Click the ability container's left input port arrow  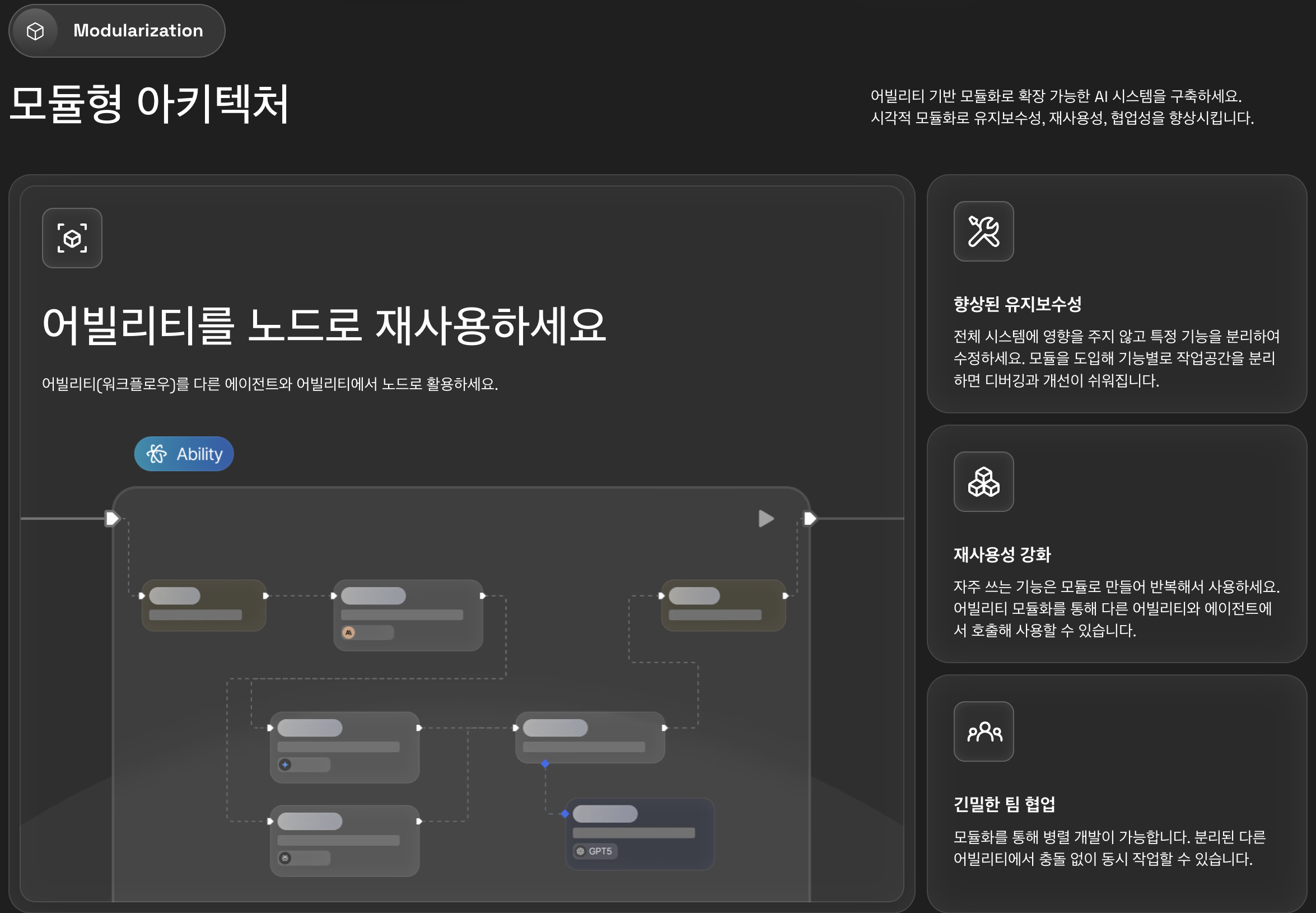pos(111,519)
